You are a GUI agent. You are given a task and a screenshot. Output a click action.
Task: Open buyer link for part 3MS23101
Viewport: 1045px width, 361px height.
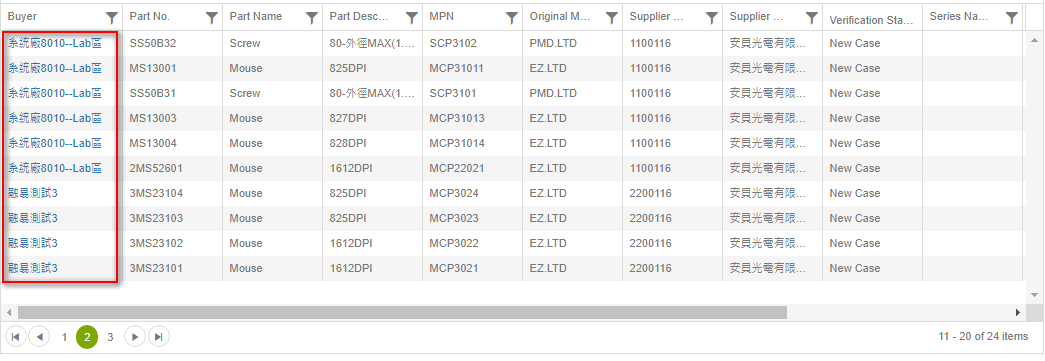coord(33,268)
